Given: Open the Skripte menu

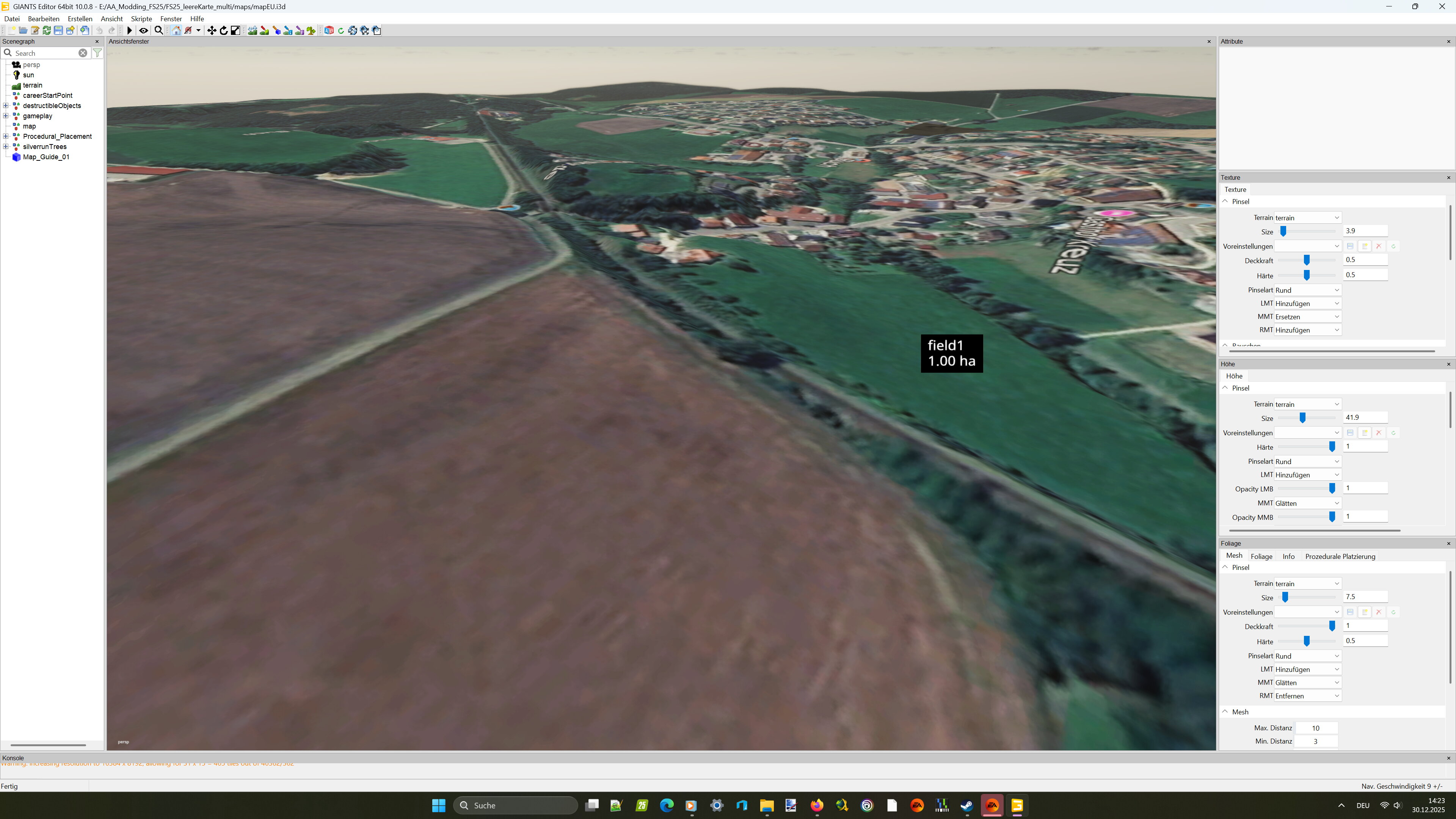Looking at the screenshot, I should tap(141, 19).
